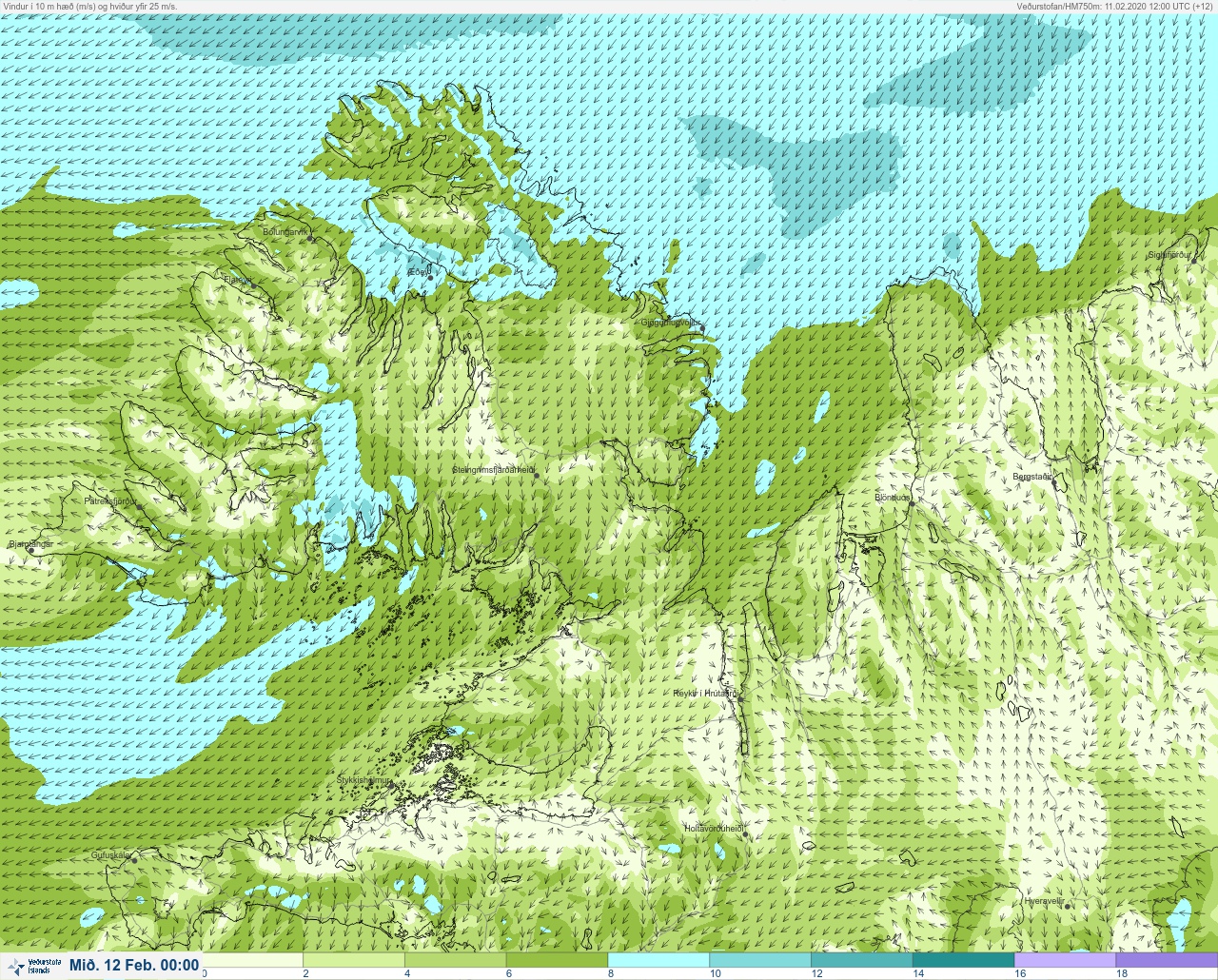
Task: Click the Vindur í 10 m hæð header
Action: (x=90, y=6)
